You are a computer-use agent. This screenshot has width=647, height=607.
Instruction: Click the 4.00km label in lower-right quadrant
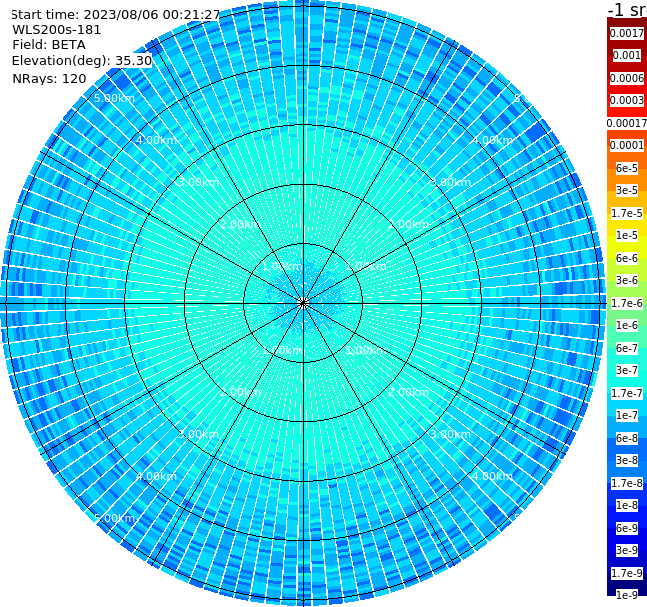click(492, 476)
